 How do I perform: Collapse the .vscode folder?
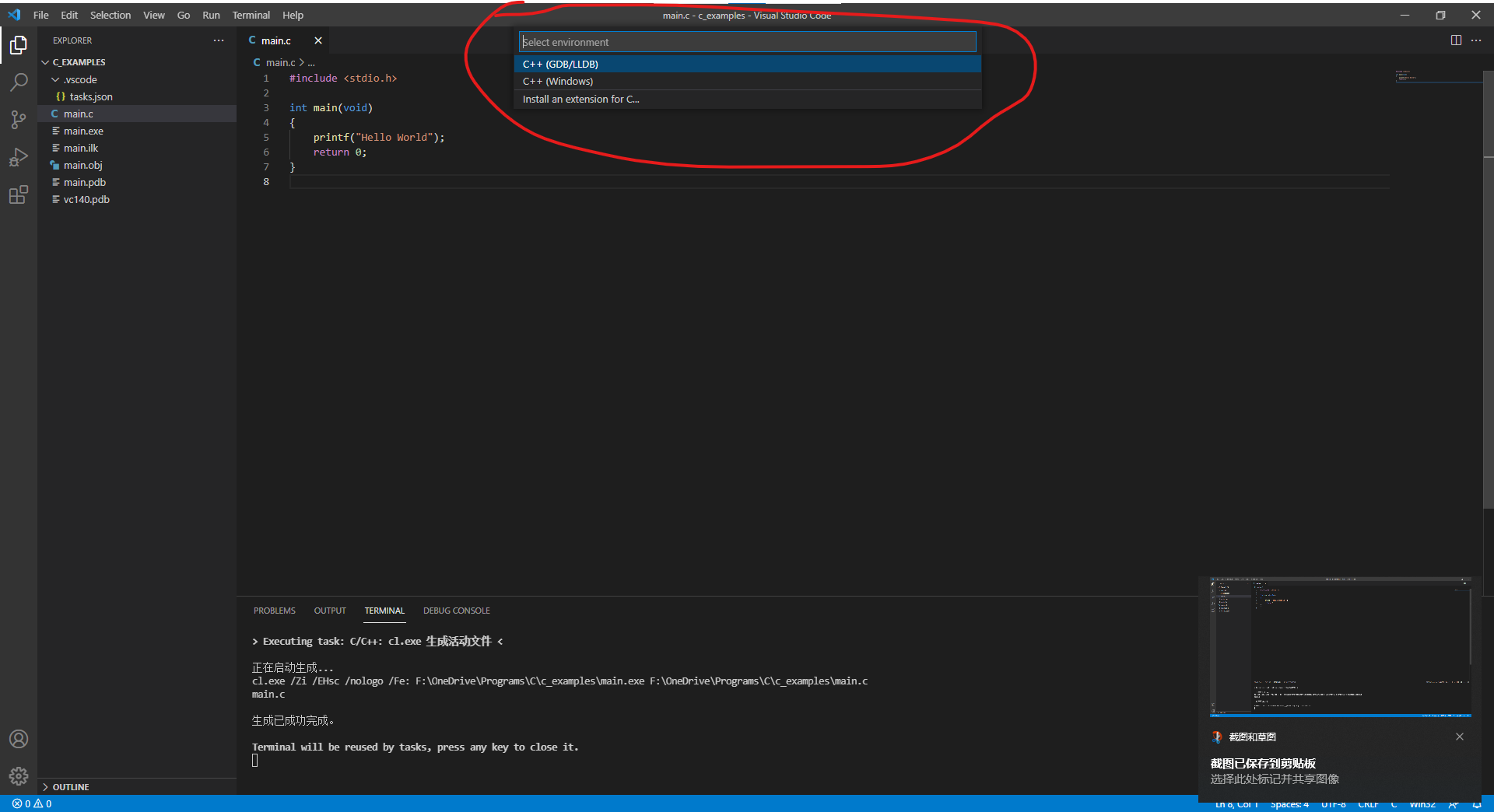click(55, 79)
